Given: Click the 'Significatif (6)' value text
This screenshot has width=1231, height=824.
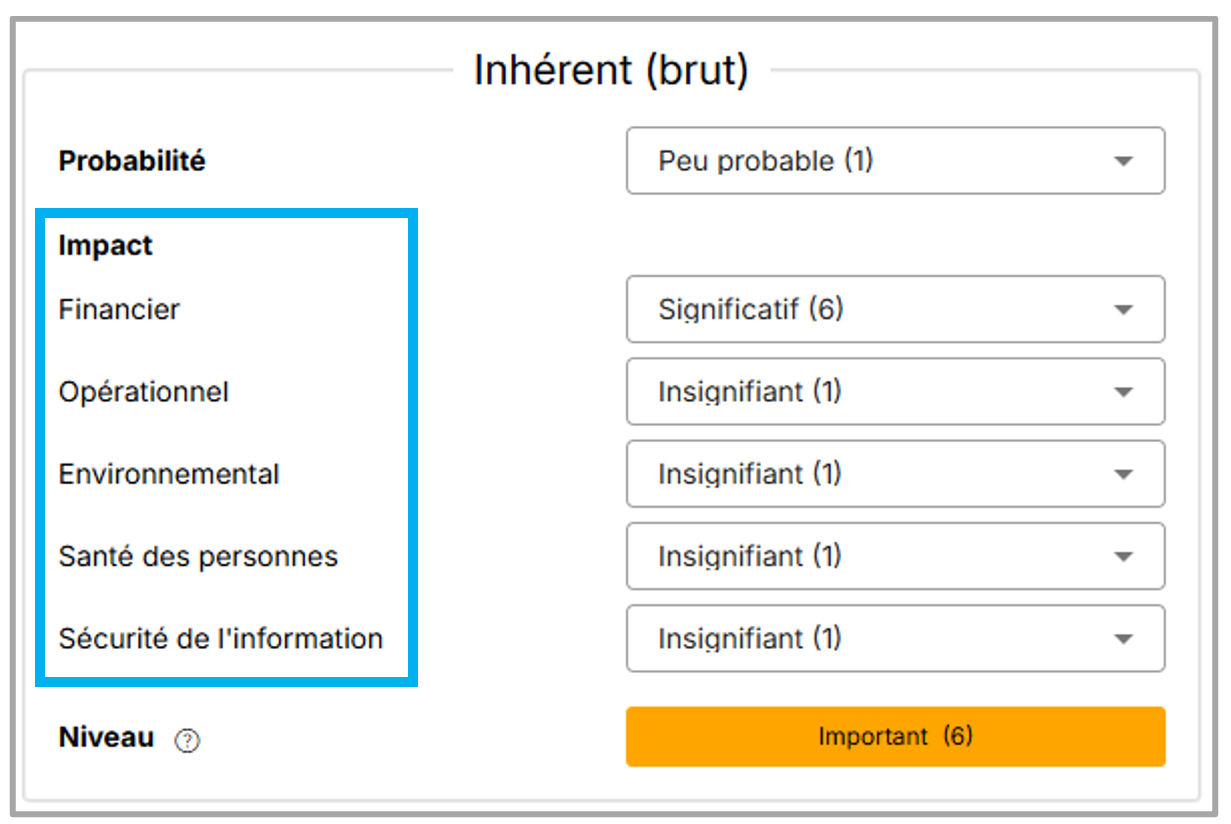Looking at the screenshot, I should [x=750, y=310].
